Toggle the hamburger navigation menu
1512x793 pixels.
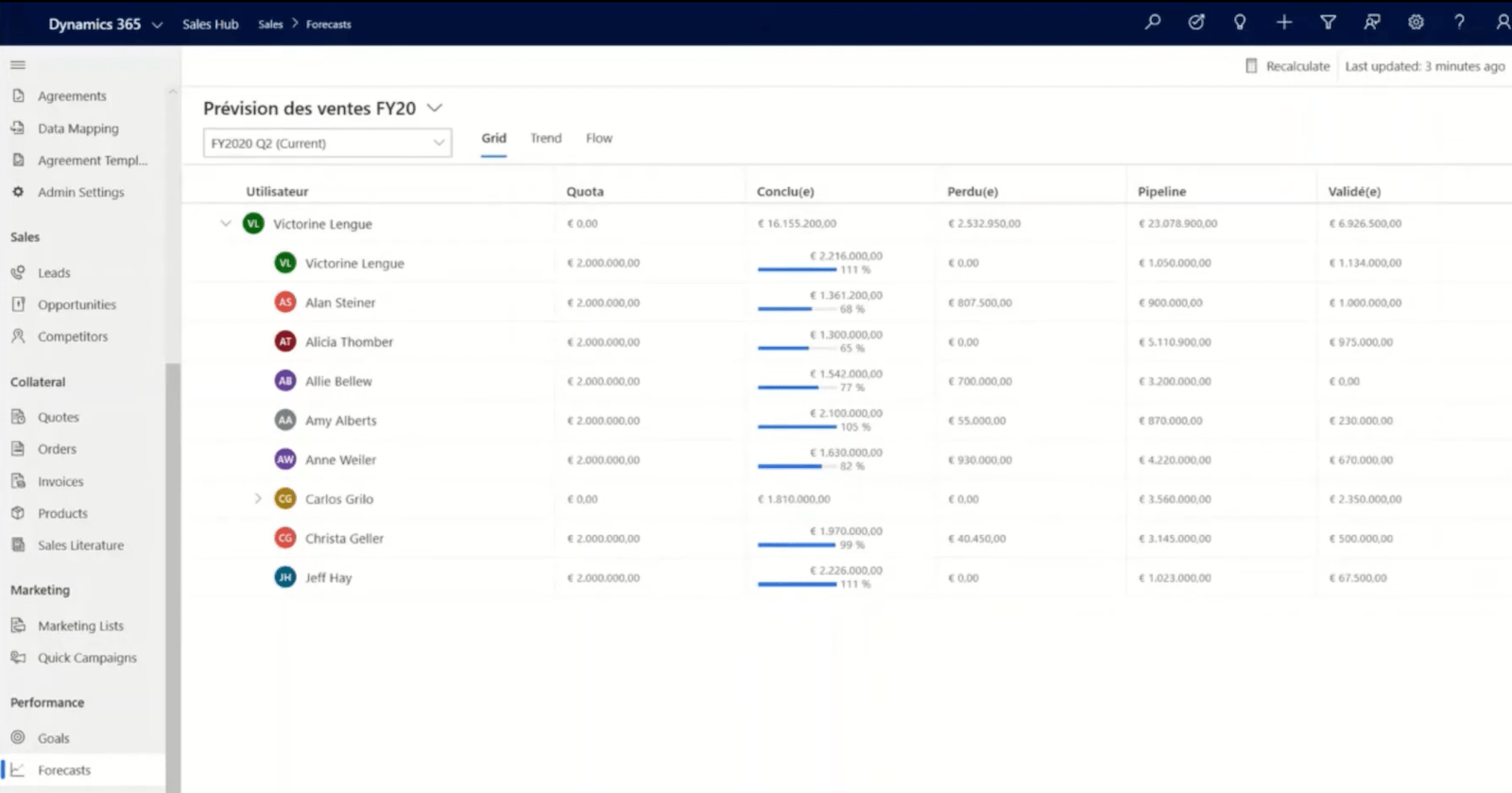(18, 65)
